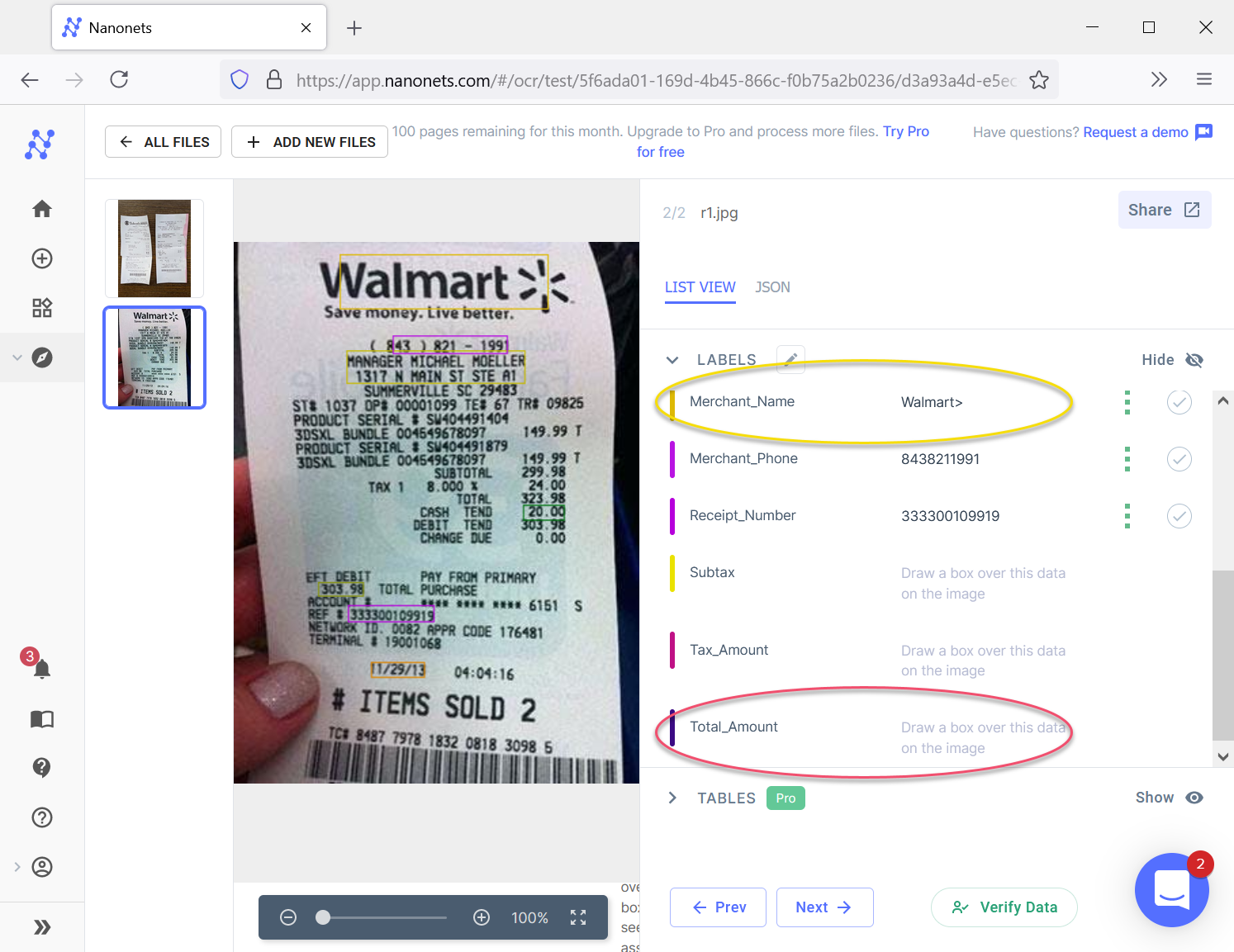Click the Request a demo link

(1135, 132)
